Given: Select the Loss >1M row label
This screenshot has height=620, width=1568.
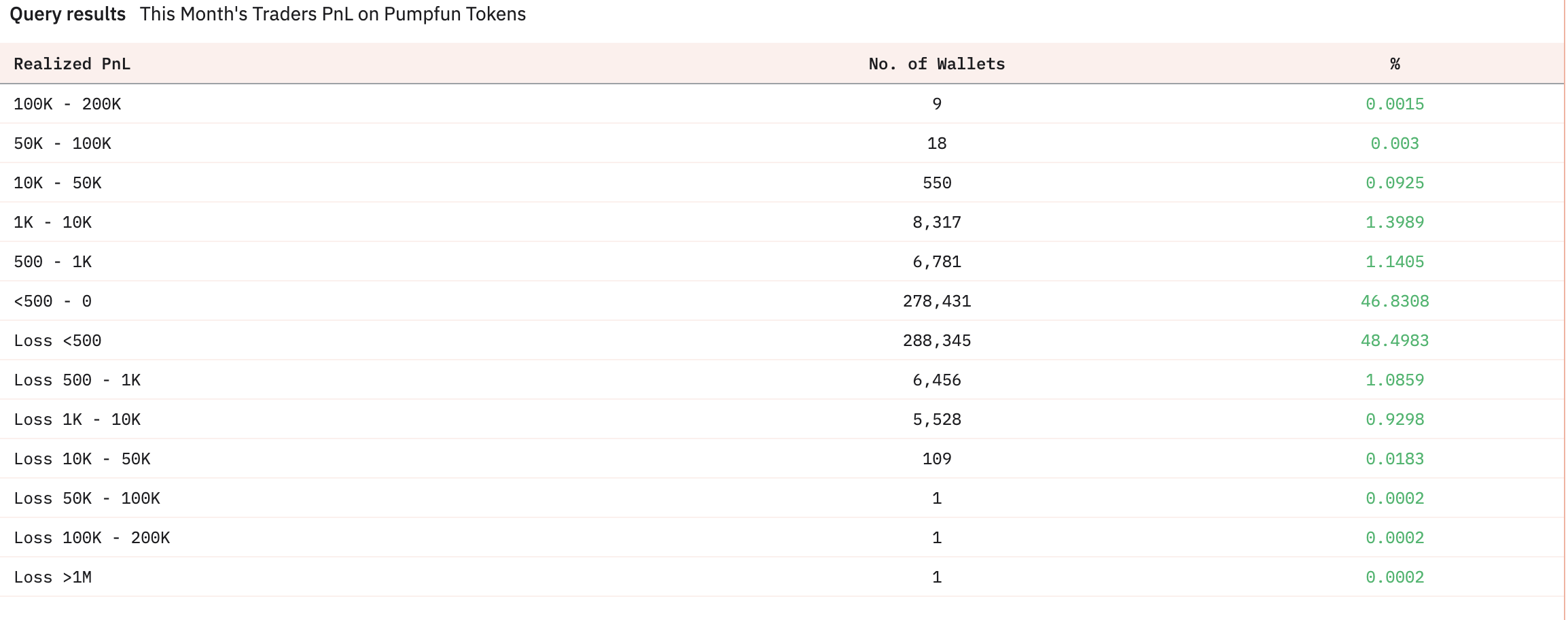Looking at the screenshot, I should (x=52, y=577).
